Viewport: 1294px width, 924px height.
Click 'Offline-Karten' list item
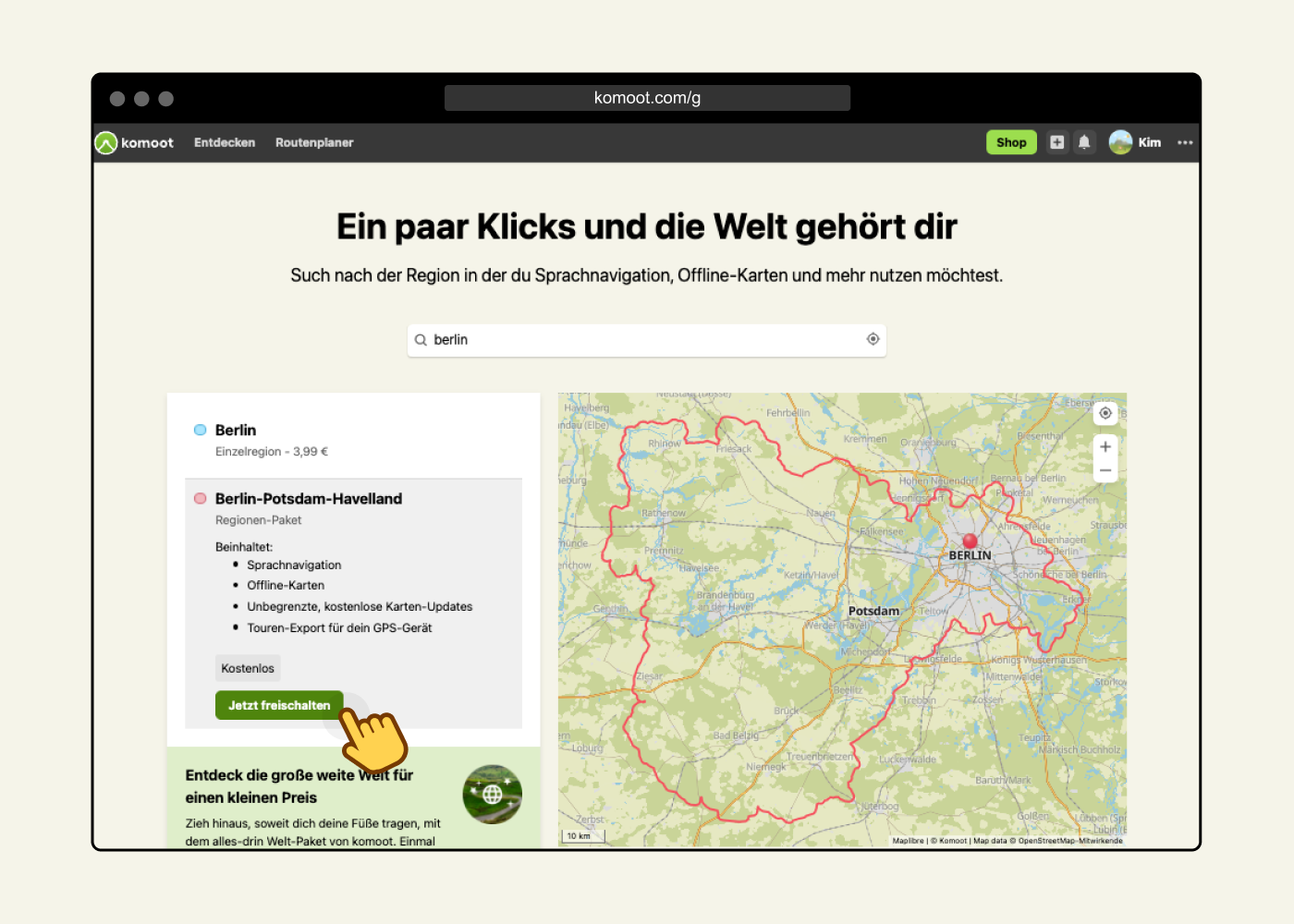pyautogui.click(x=286, y=585)
